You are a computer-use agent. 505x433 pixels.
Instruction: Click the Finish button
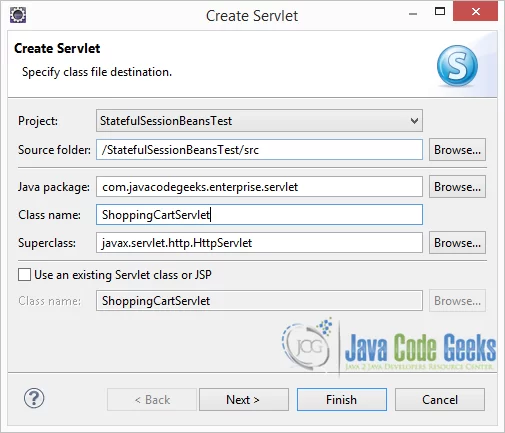(x=342, y=399)
